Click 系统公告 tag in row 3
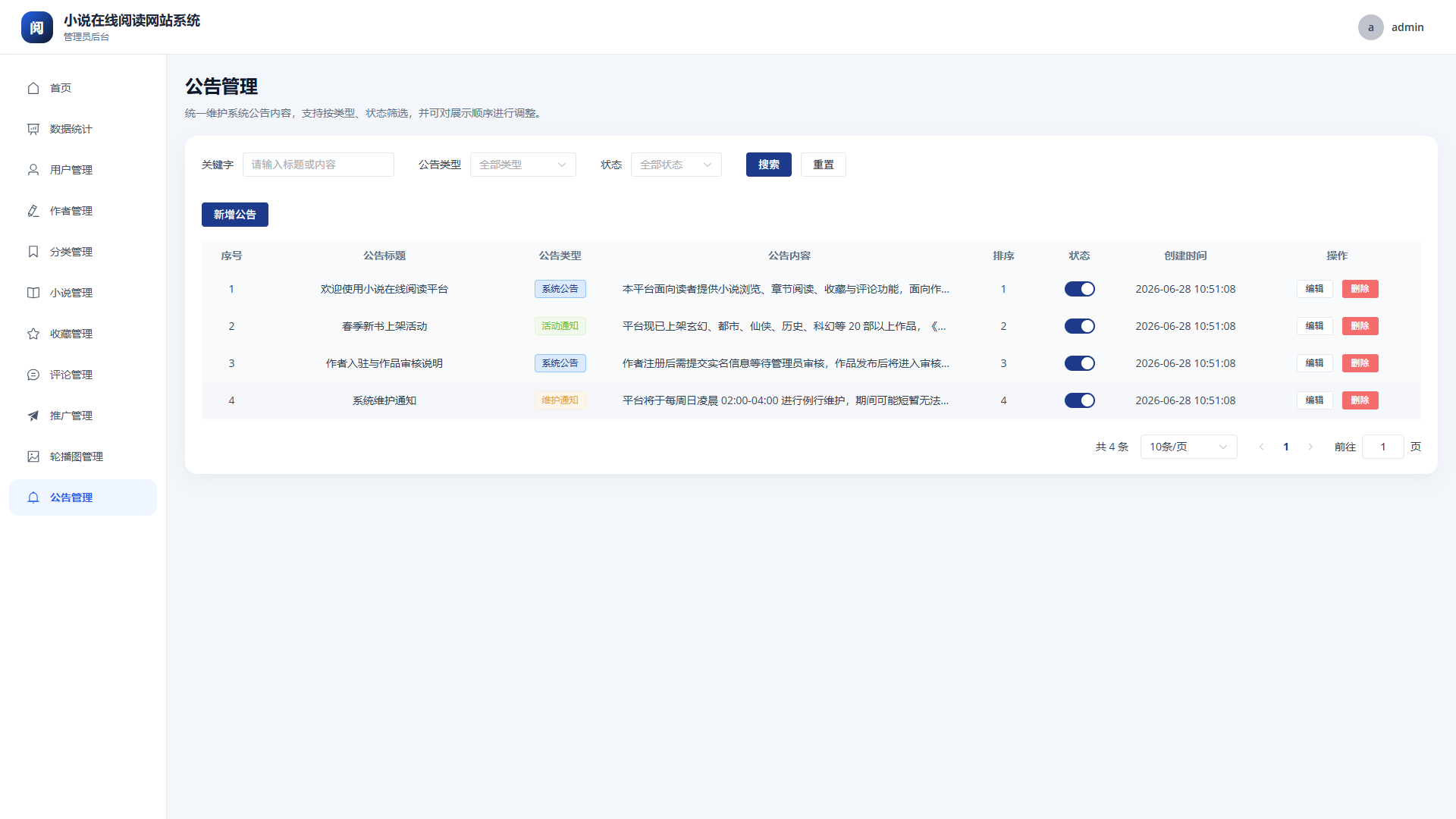Image resolution: width=1456 pixels, height=819 pixels. (x=560, y=363)
